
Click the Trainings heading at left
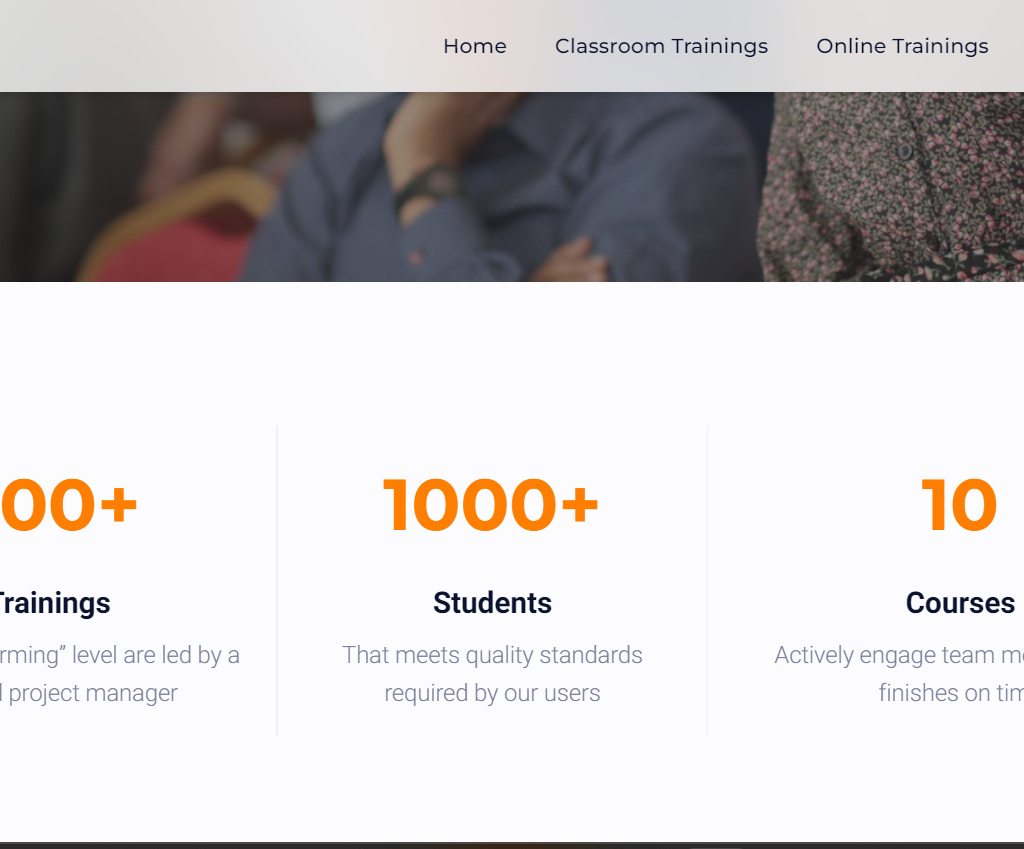pyautogui.click(x=55, y=604)
